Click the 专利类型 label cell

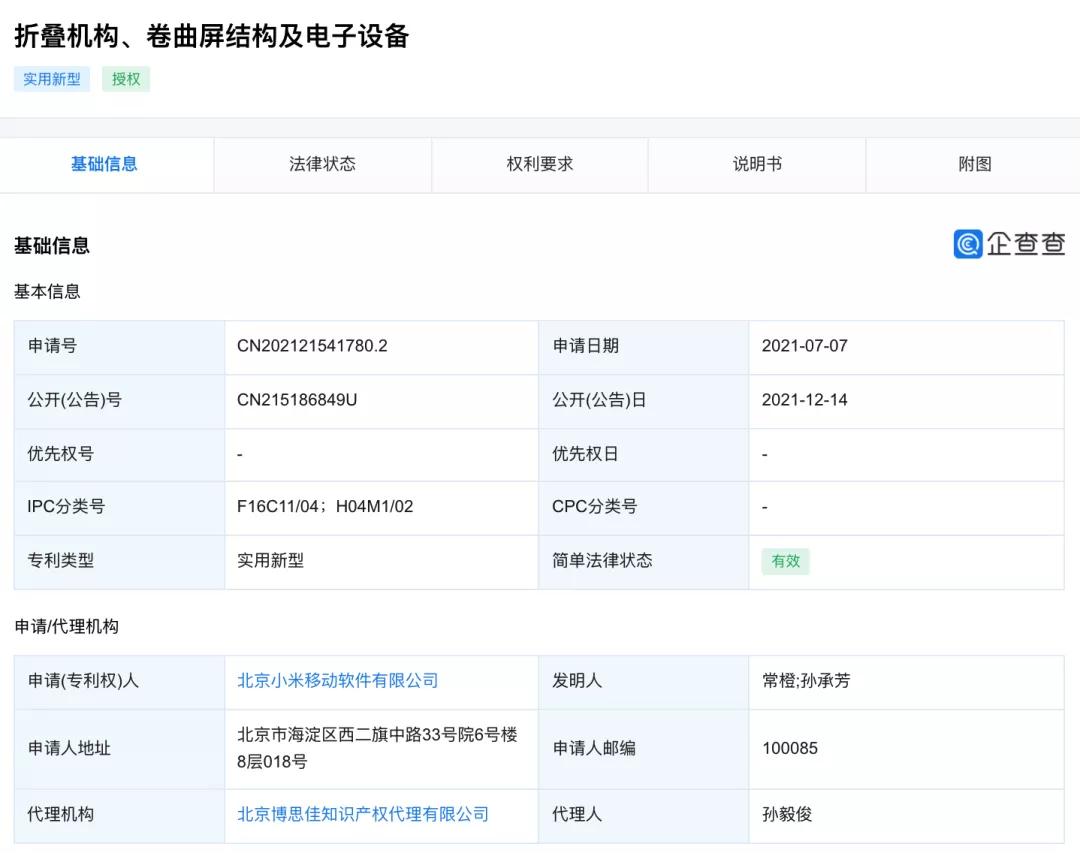119,560
